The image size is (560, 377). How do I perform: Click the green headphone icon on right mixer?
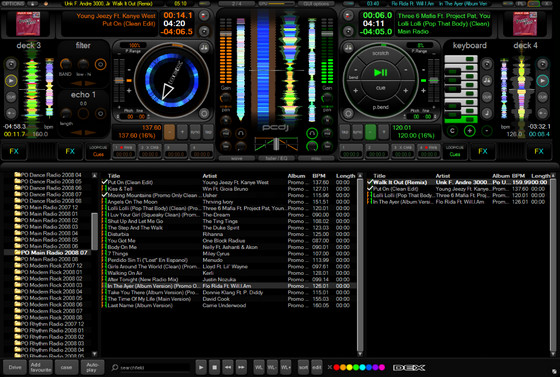tap(312, 134)
